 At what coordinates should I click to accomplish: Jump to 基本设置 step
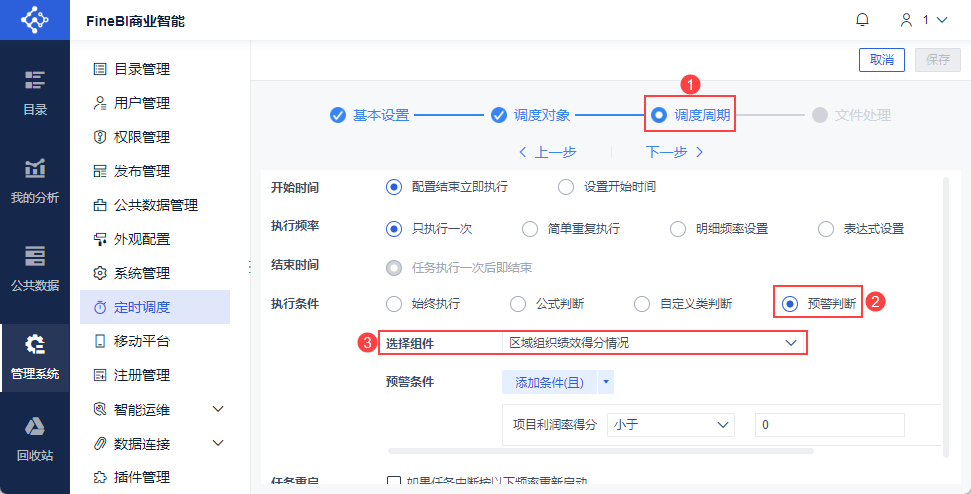370,115
